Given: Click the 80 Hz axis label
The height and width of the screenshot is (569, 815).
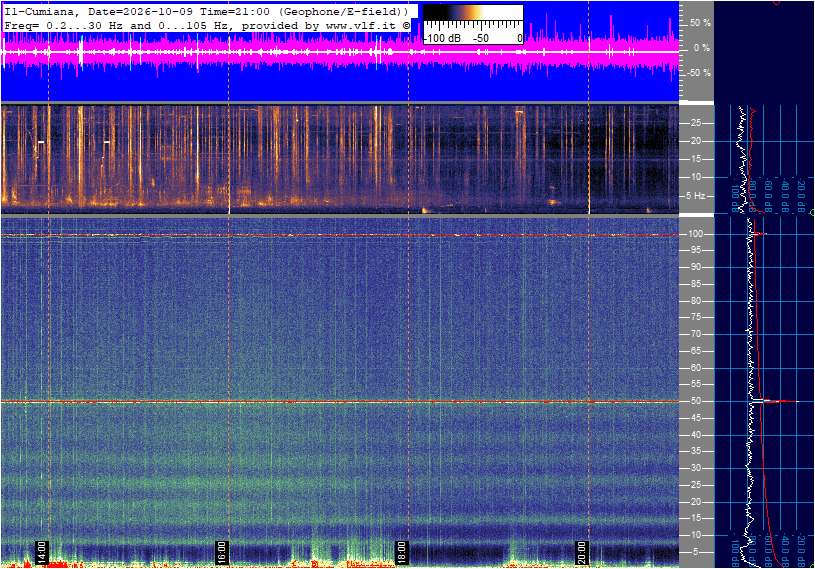Looking at the screenshot, I should [695, 301].
